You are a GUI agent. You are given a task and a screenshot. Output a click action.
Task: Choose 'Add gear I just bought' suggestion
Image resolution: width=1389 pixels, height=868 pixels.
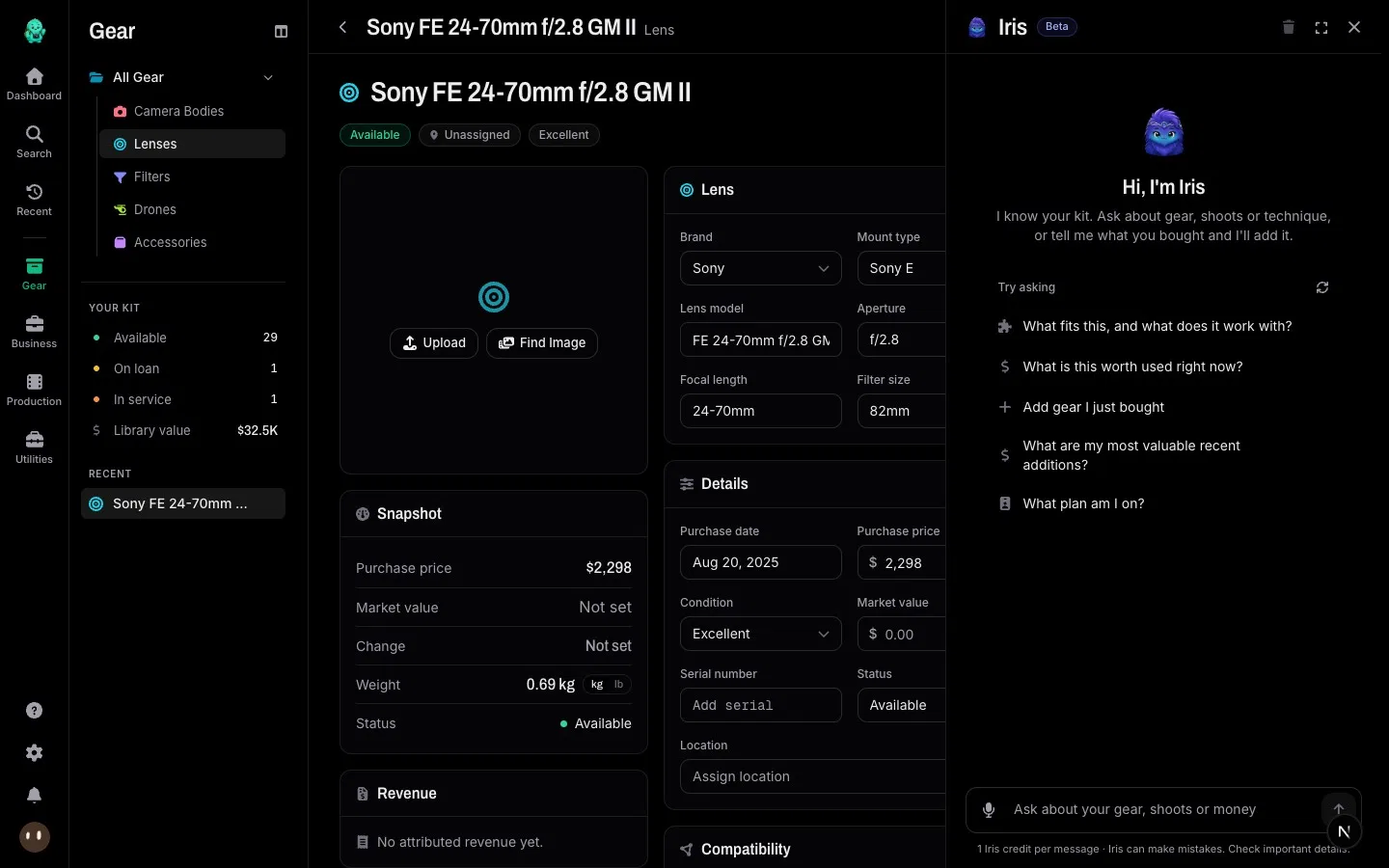(x=1093, y=407)
